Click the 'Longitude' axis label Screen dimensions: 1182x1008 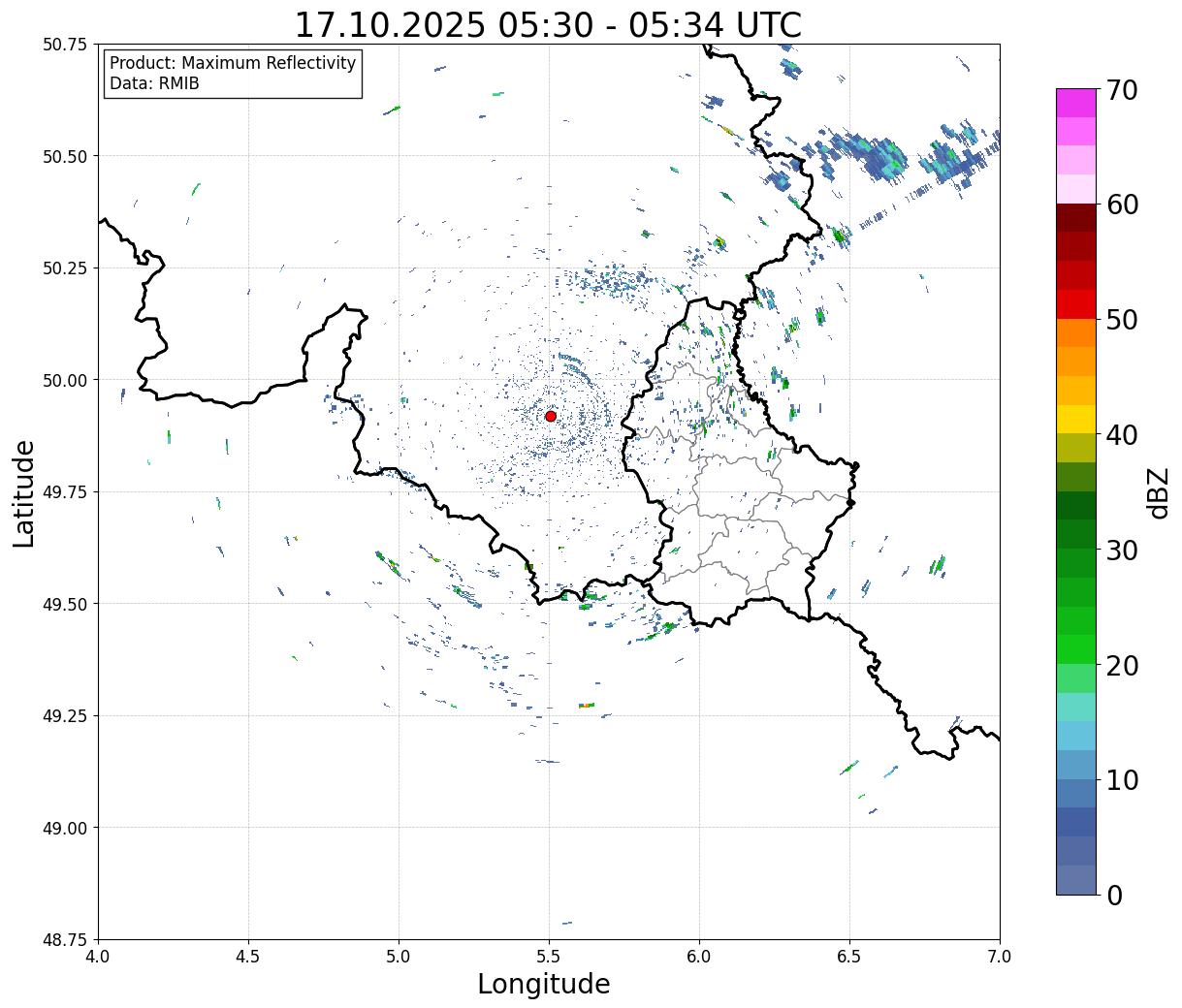[544, 984]
